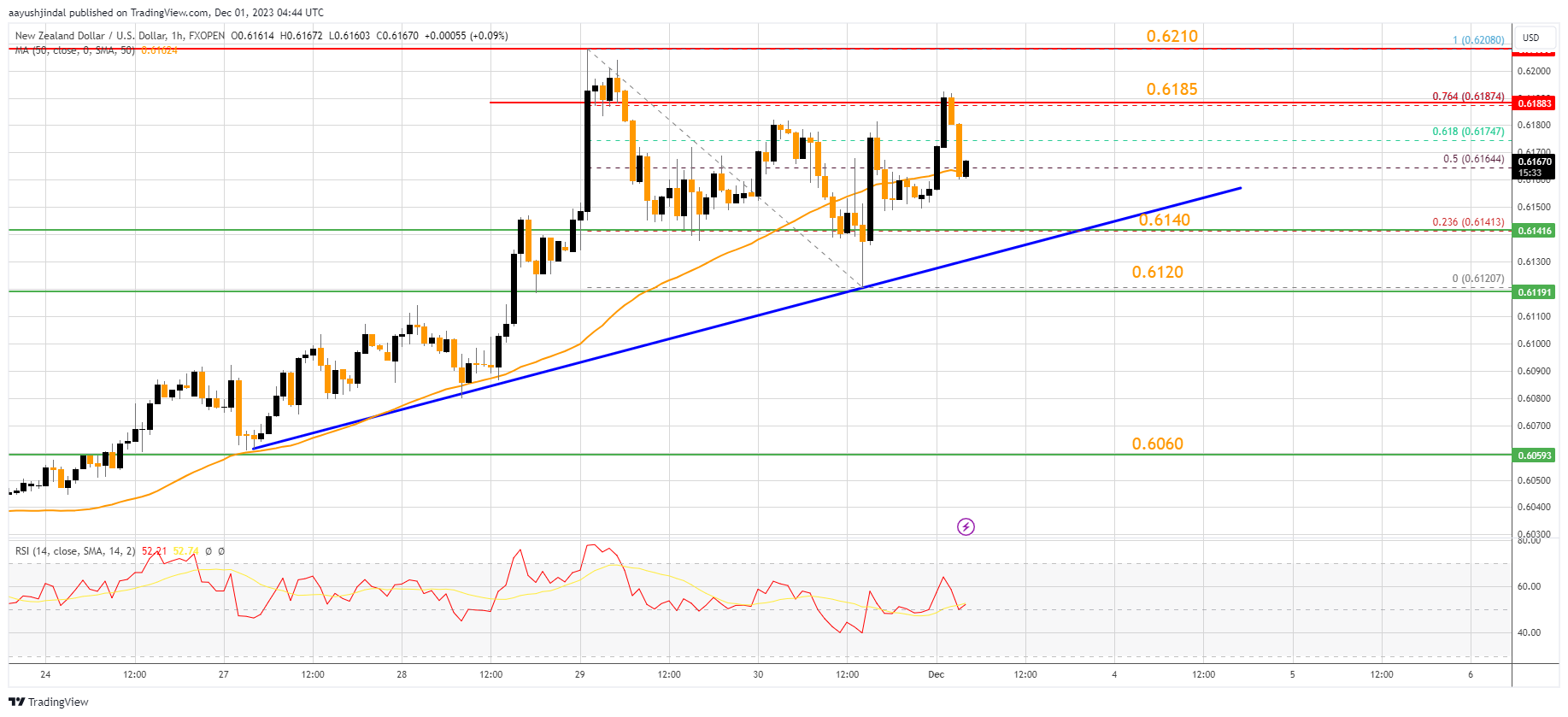Click the red 0.61883 price axis tag
Viewport: 1568px width, 717px height.
(1534, 103)
